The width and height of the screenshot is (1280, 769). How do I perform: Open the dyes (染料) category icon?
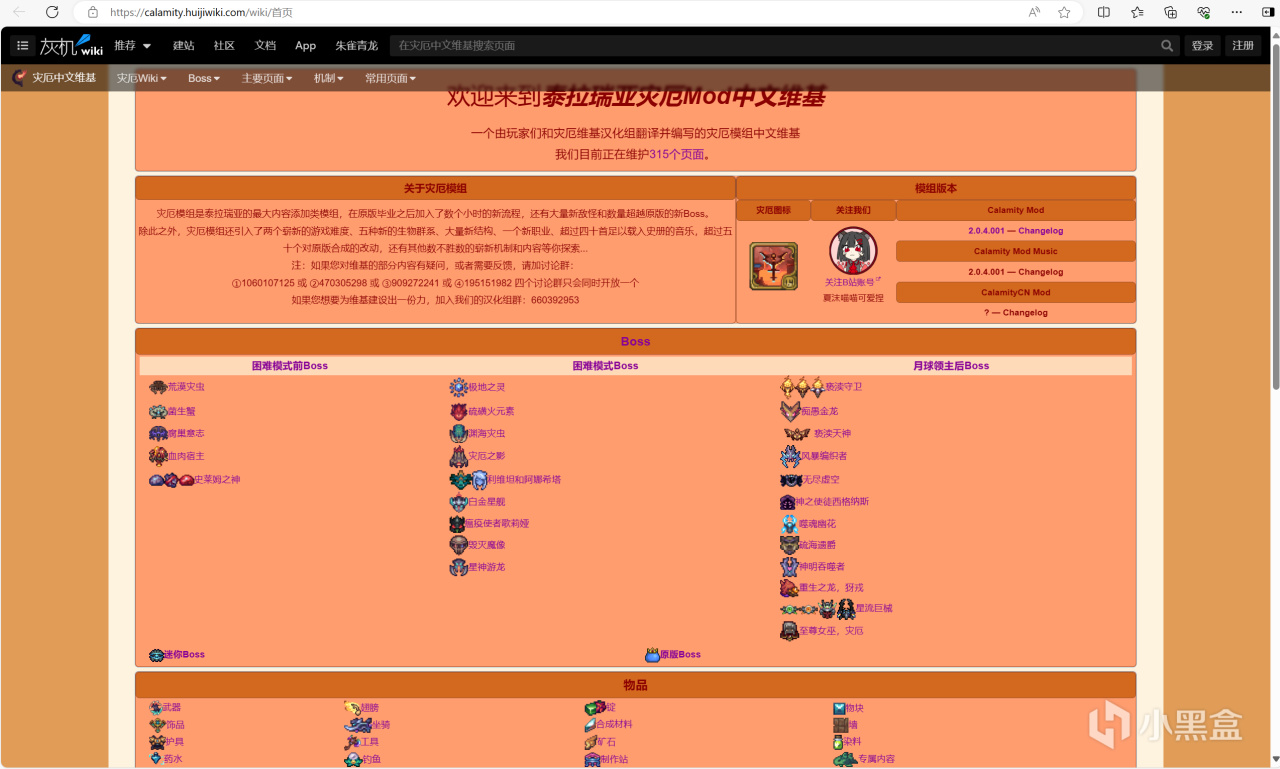coord(838,742)
